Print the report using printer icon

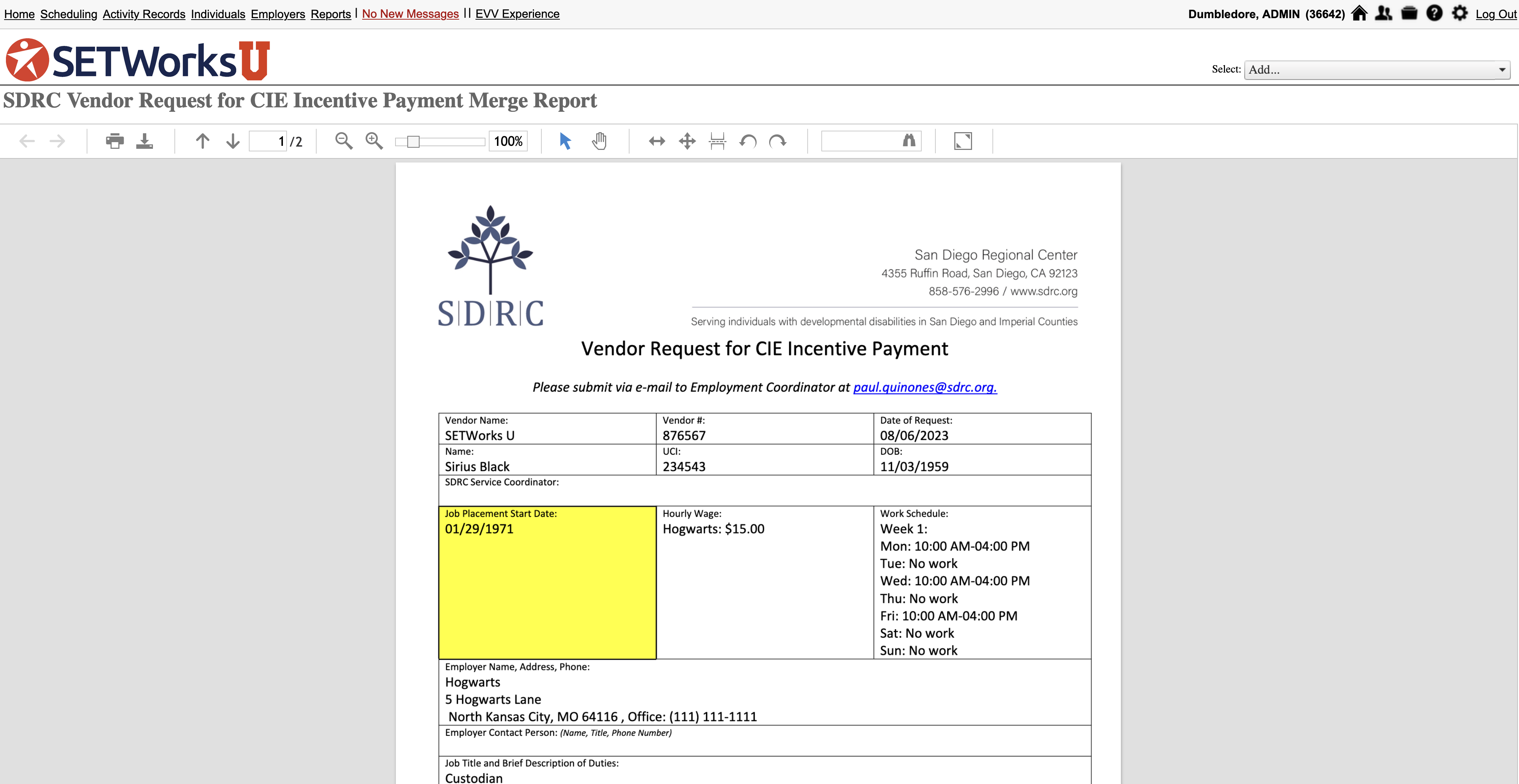pyautogui.click(x=115, y=141)
